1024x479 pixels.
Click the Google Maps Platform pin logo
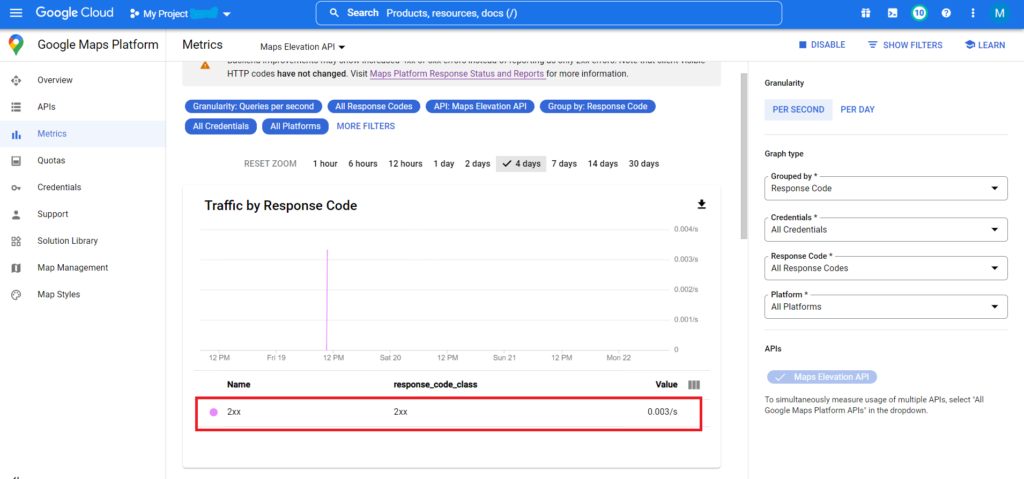[x=16, y=45]
